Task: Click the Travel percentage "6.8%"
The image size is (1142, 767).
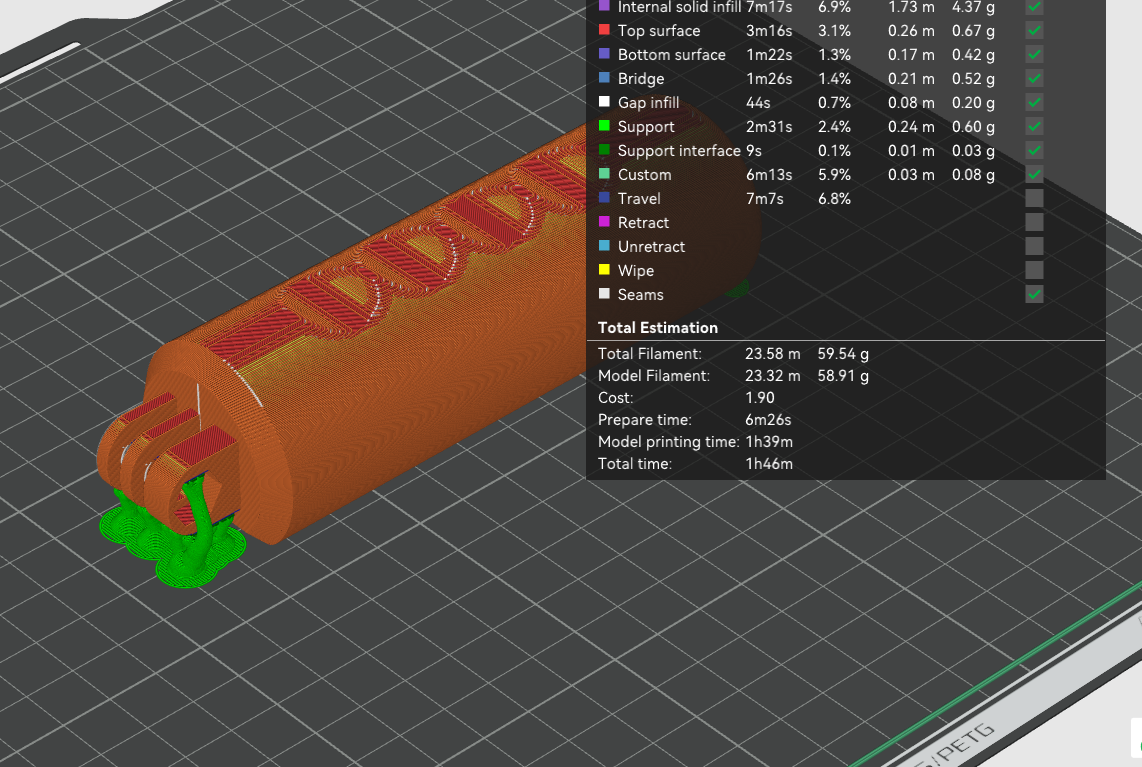Action: click(834, 199)
